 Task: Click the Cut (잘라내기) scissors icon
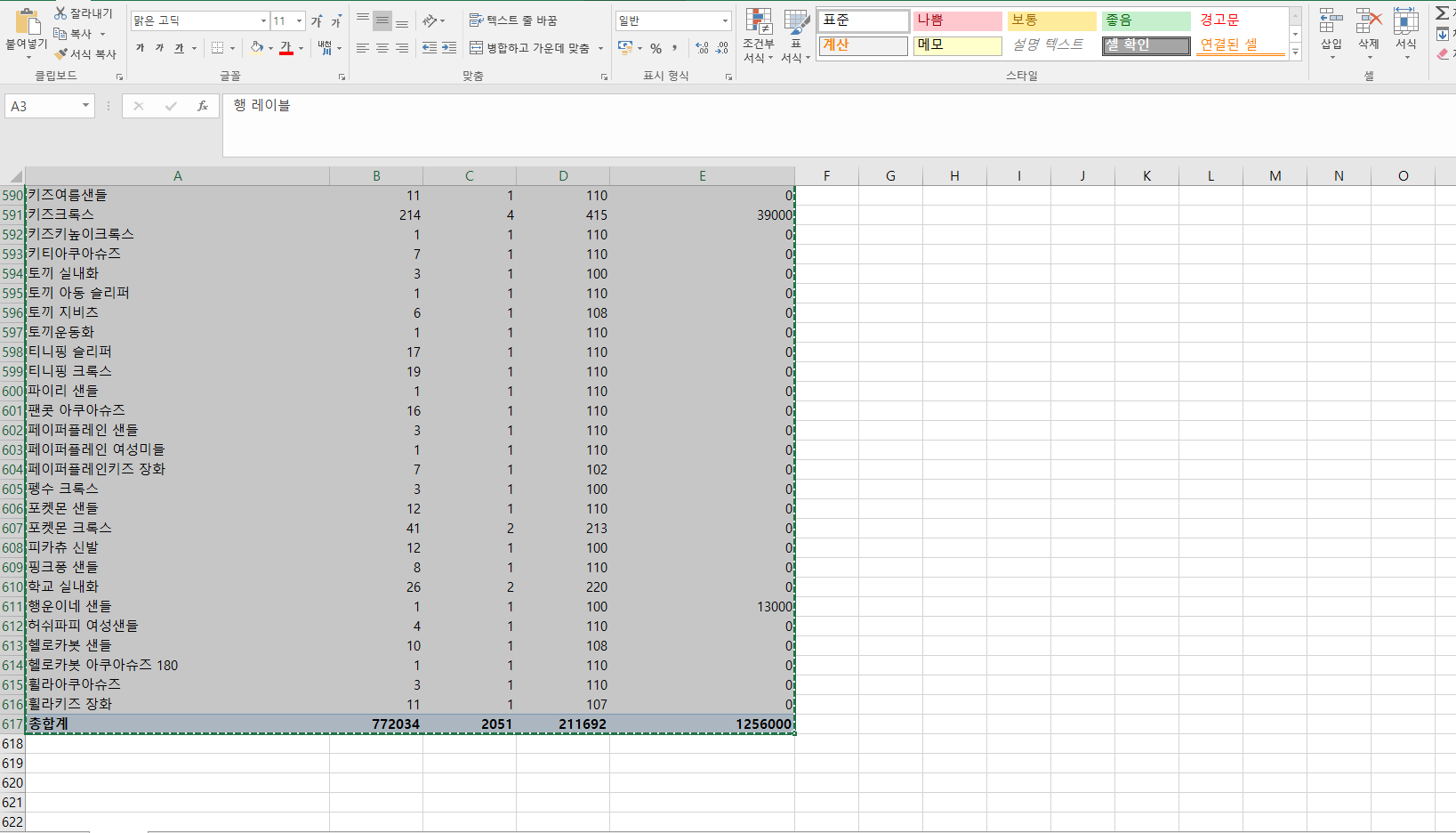coord(60,12)
